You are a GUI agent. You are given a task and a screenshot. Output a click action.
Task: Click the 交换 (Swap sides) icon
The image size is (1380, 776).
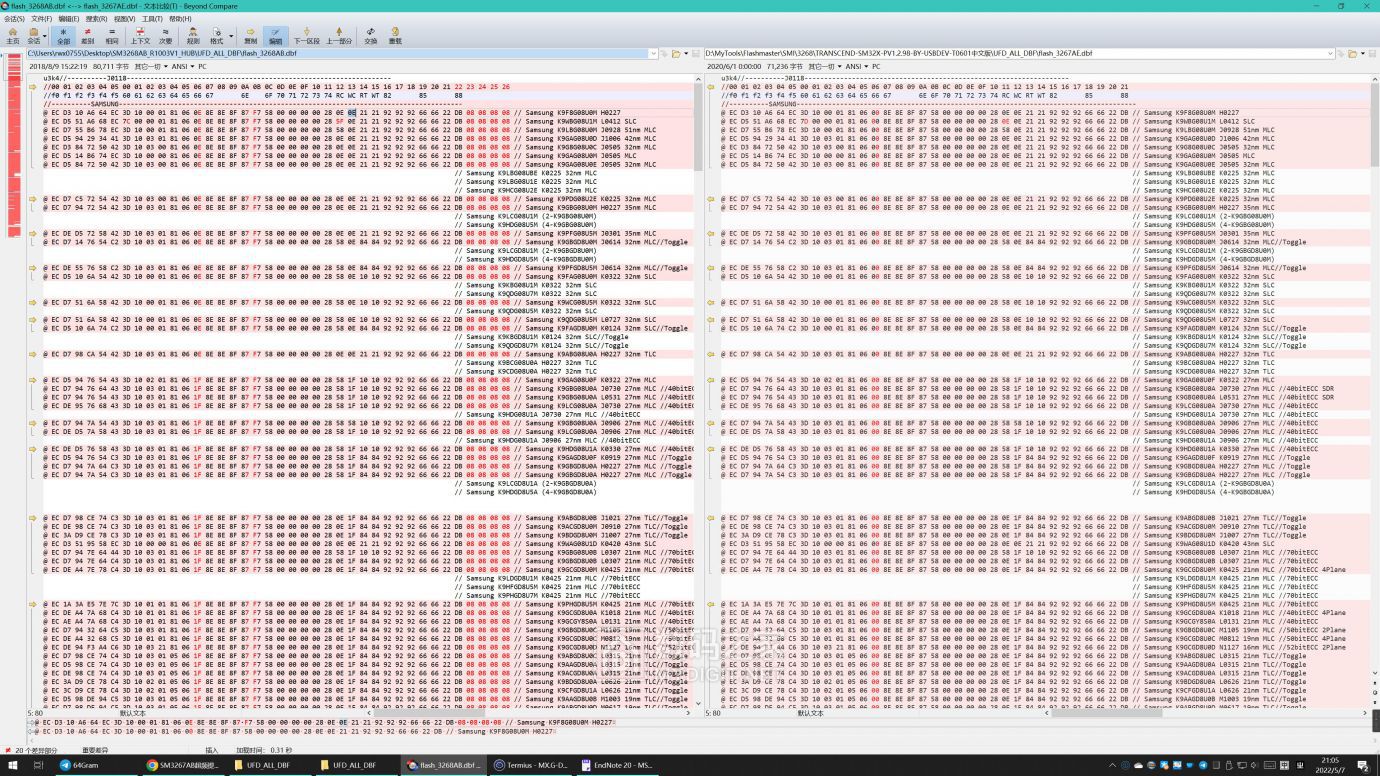(370, 36)
